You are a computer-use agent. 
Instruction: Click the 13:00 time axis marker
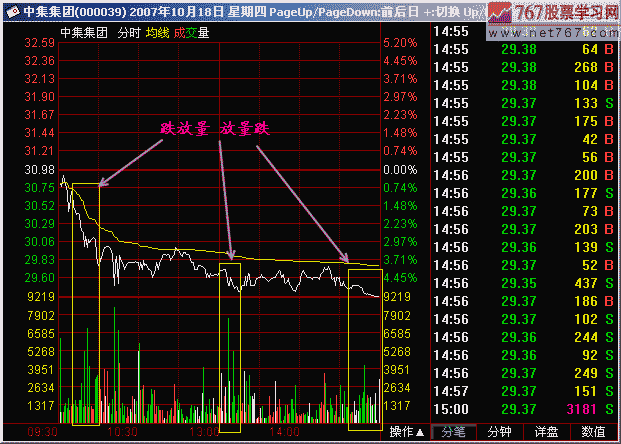[206, 432]
